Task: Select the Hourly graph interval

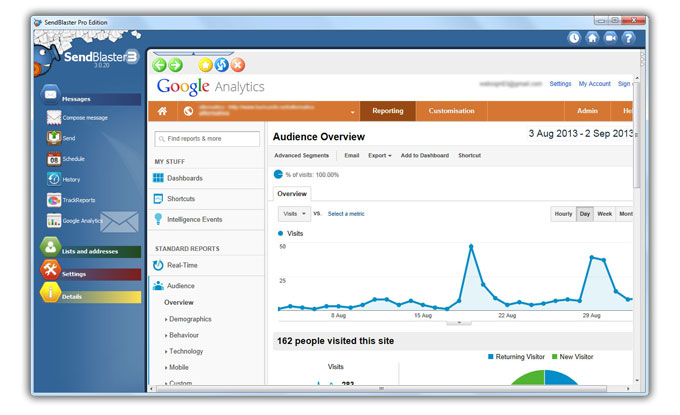Action: click(563, 214)
